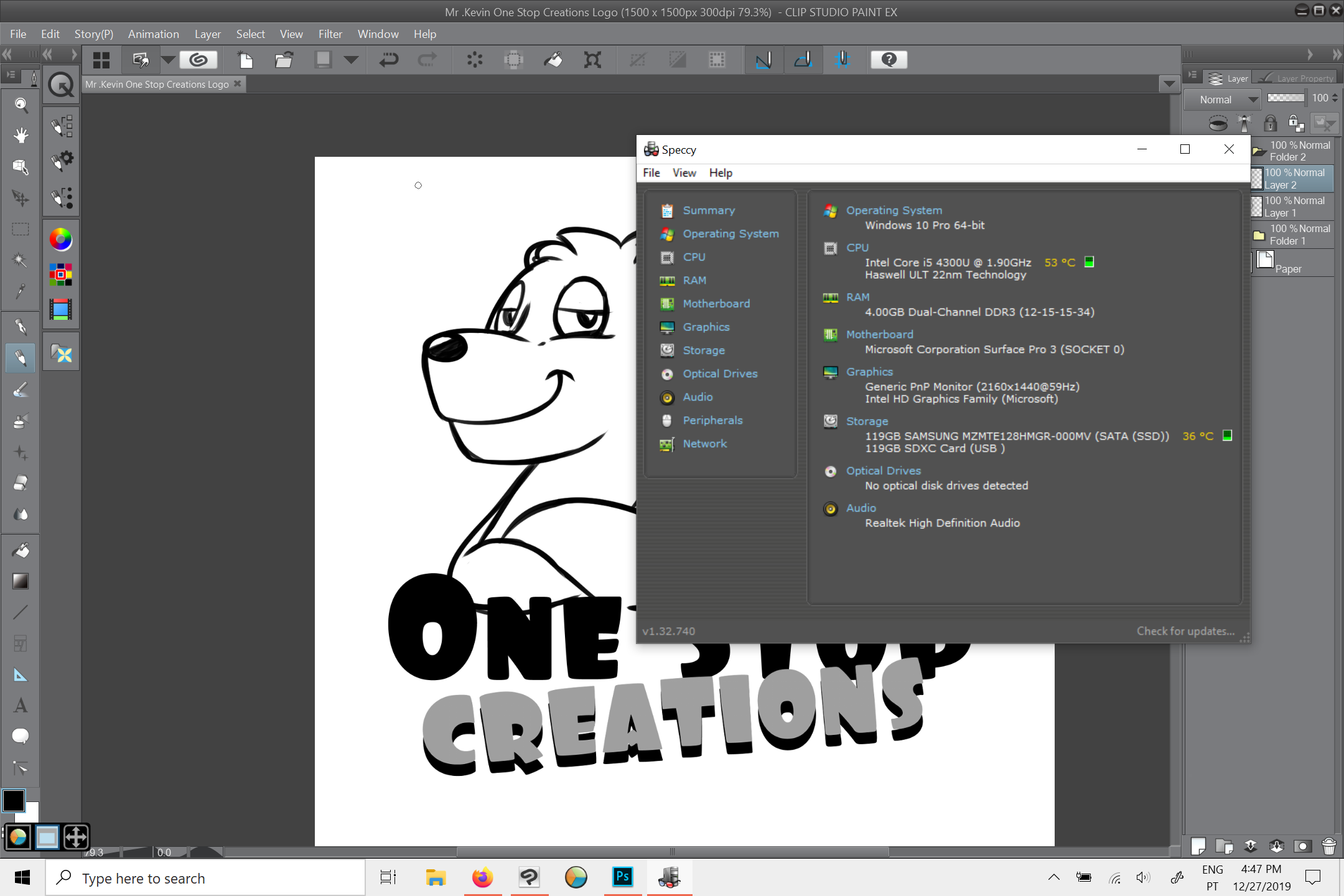The image size is (1344, 896).
Task: Select the Eraser tool
Action: 21,483
